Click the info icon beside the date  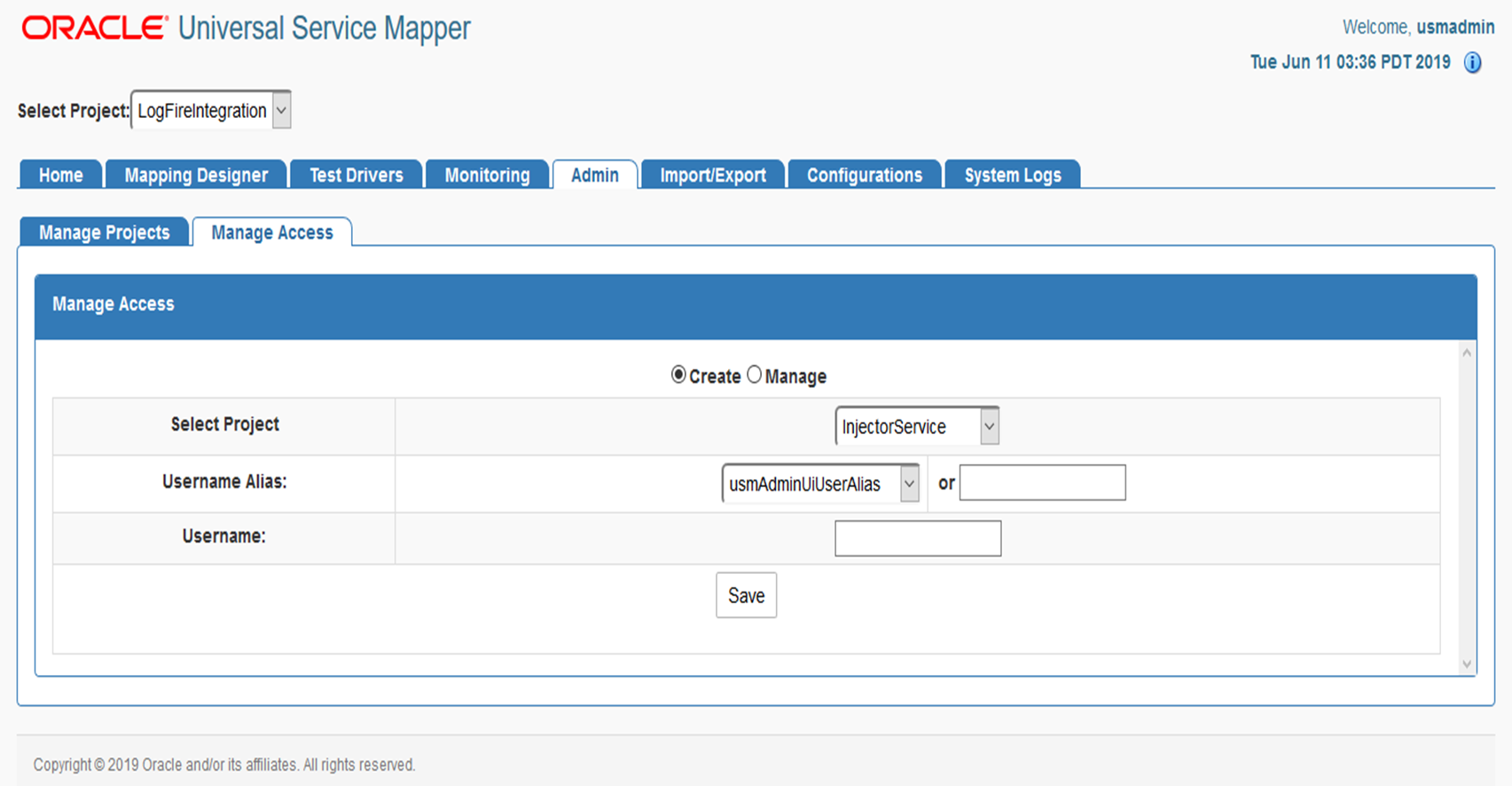point(1472,63)
